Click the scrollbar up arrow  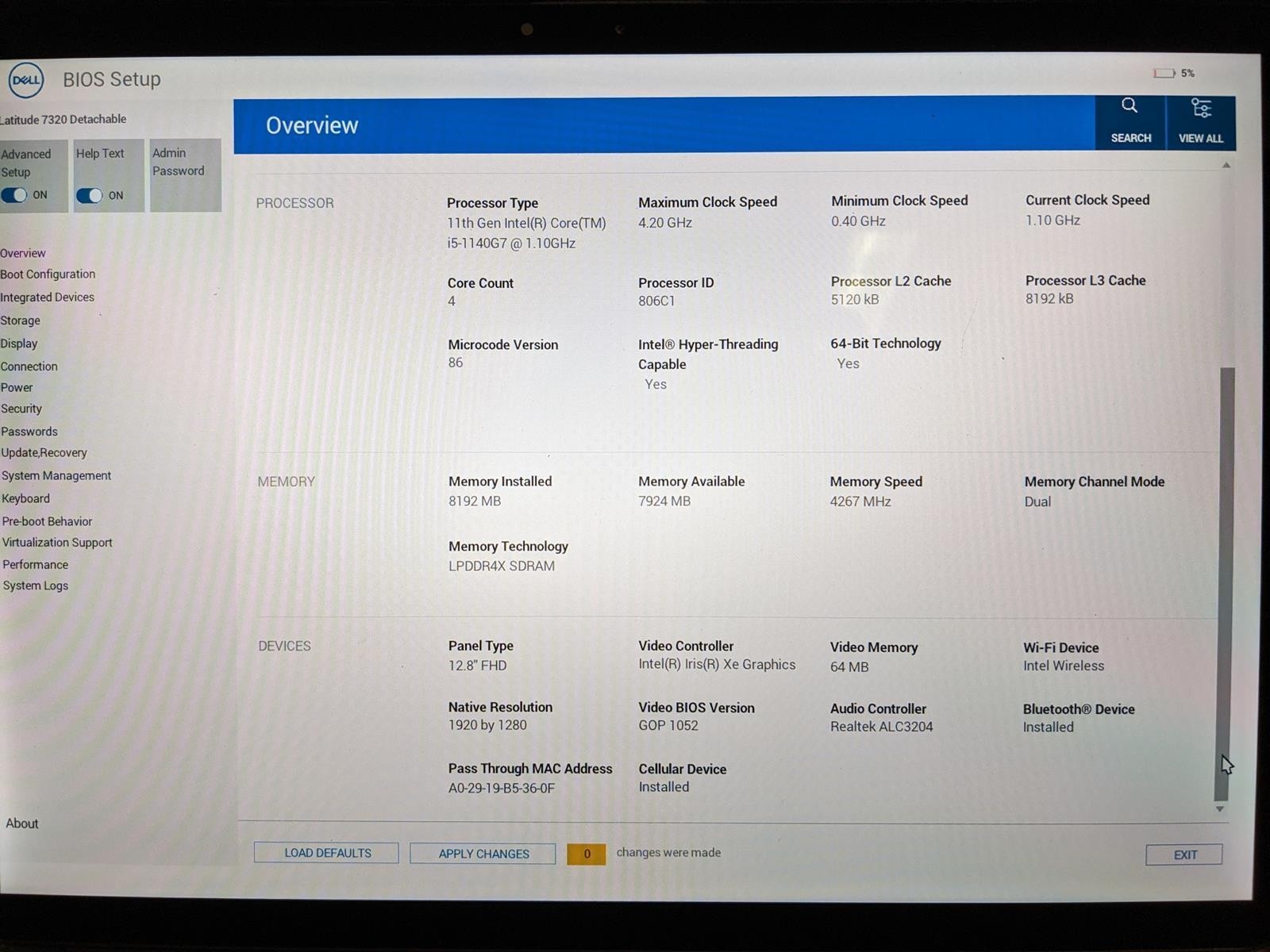click(x=1226, y=165)
